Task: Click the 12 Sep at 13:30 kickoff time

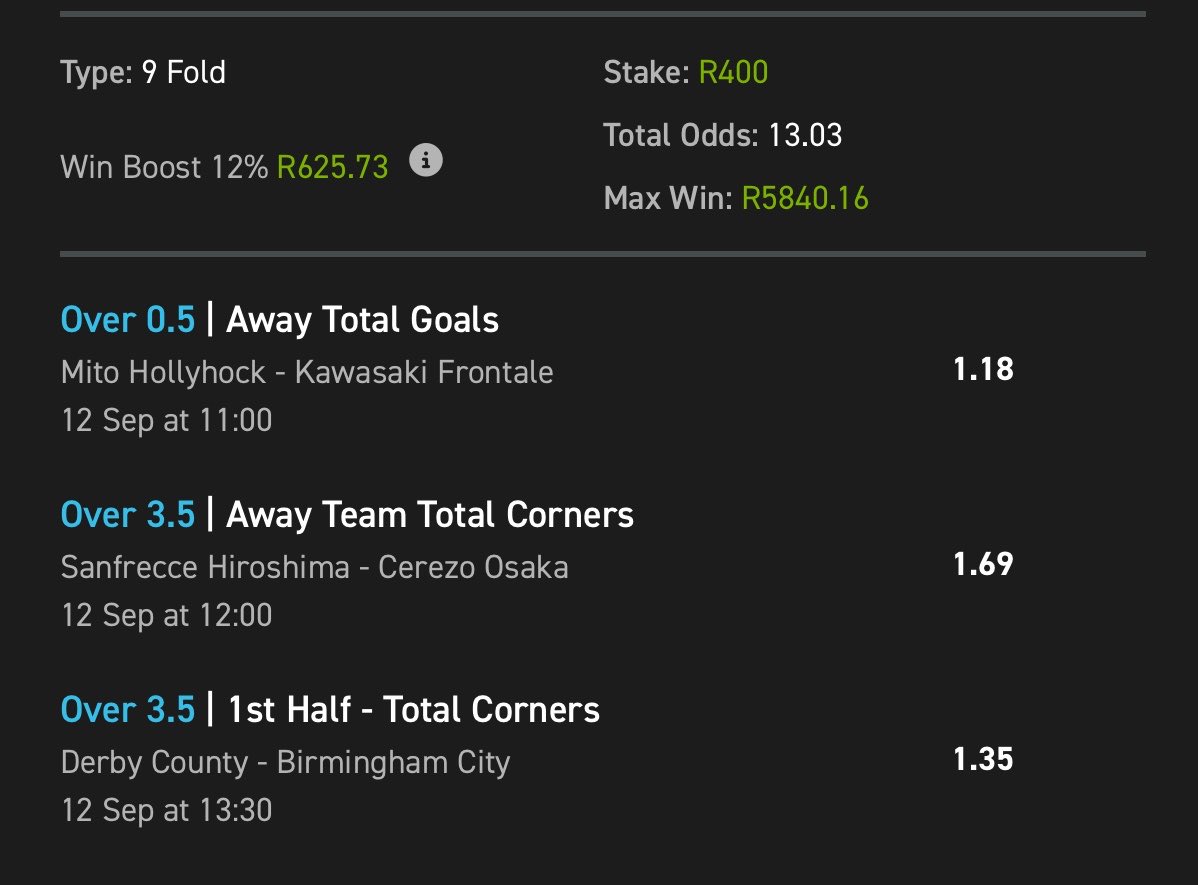Action: point(167,810)
